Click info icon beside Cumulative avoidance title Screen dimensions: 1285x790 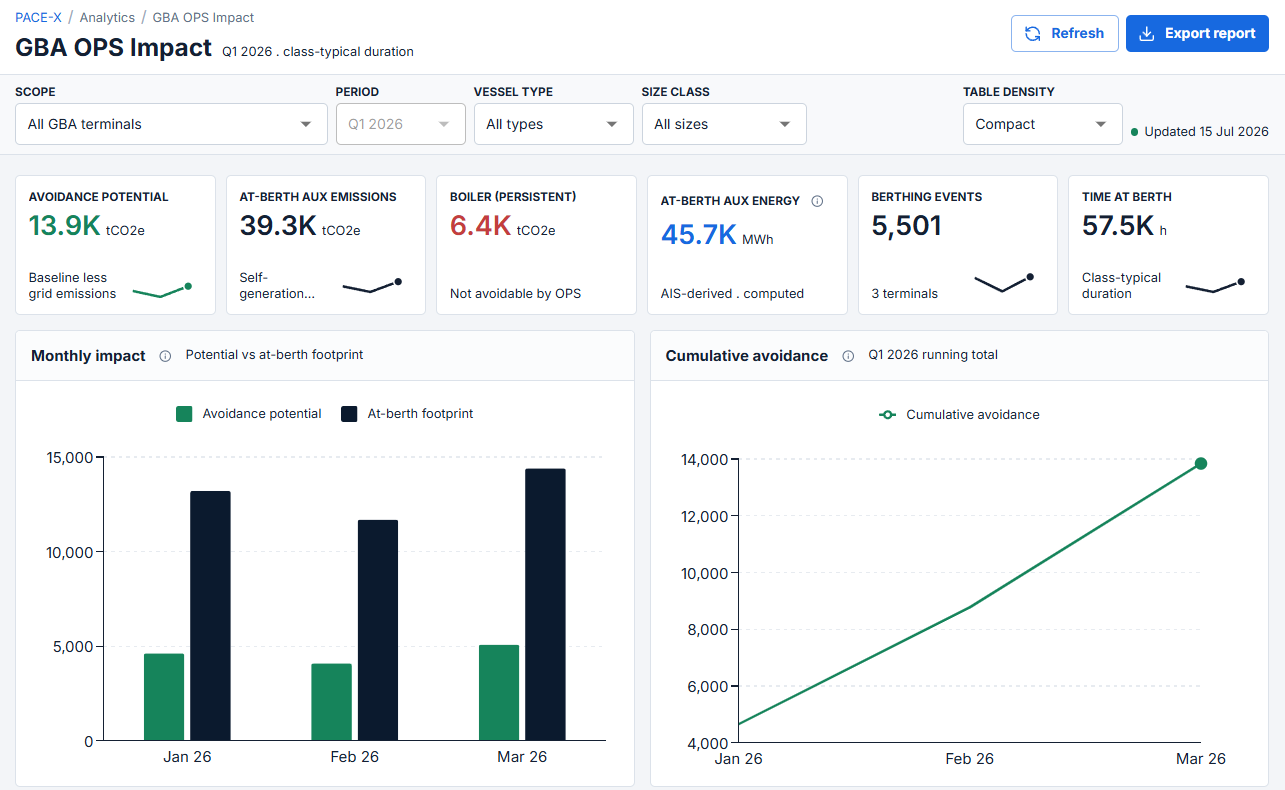click(848, 356)
